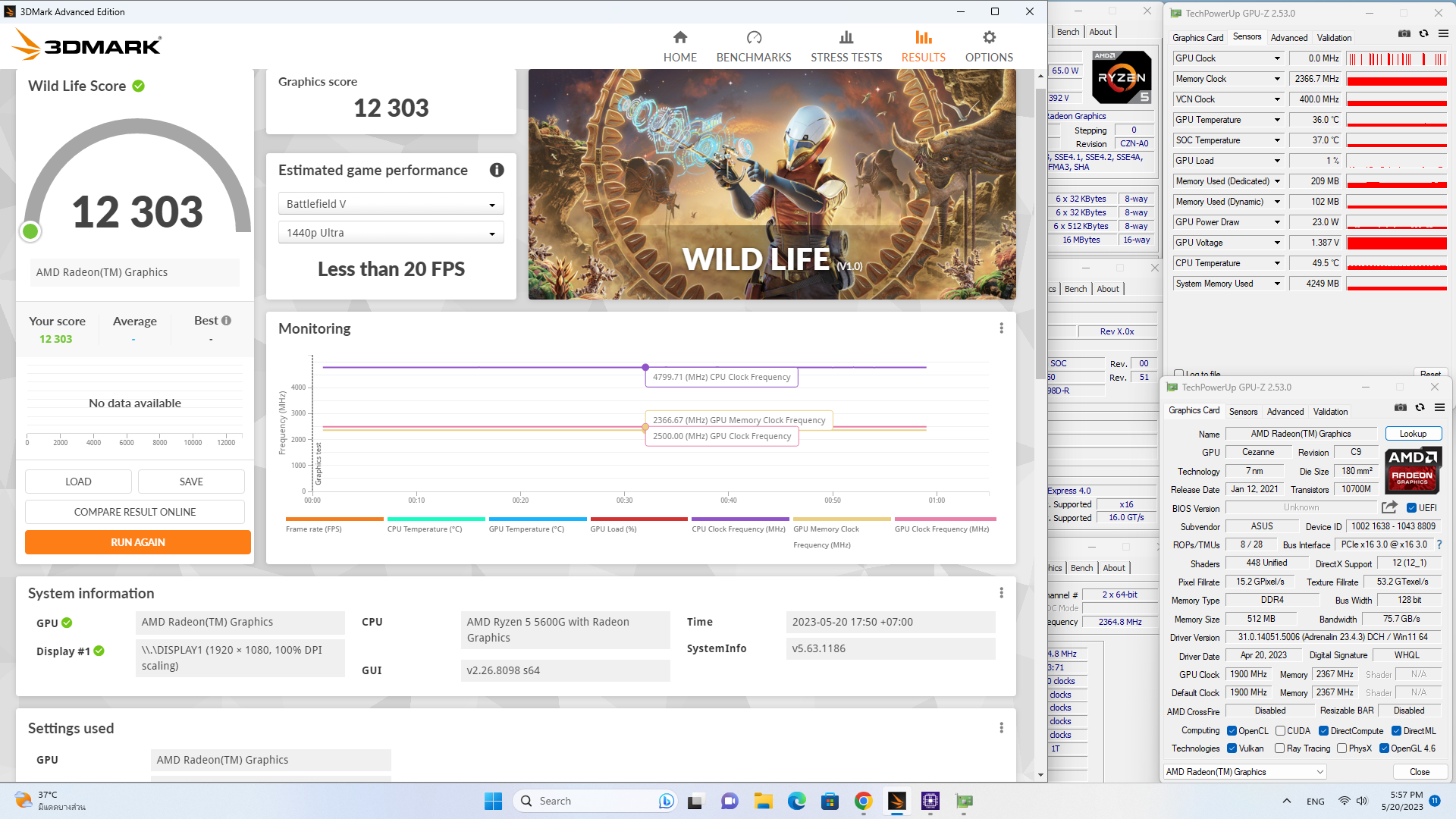
Task: Open the Settings used three-dot menu
Action: point(1001,727)
